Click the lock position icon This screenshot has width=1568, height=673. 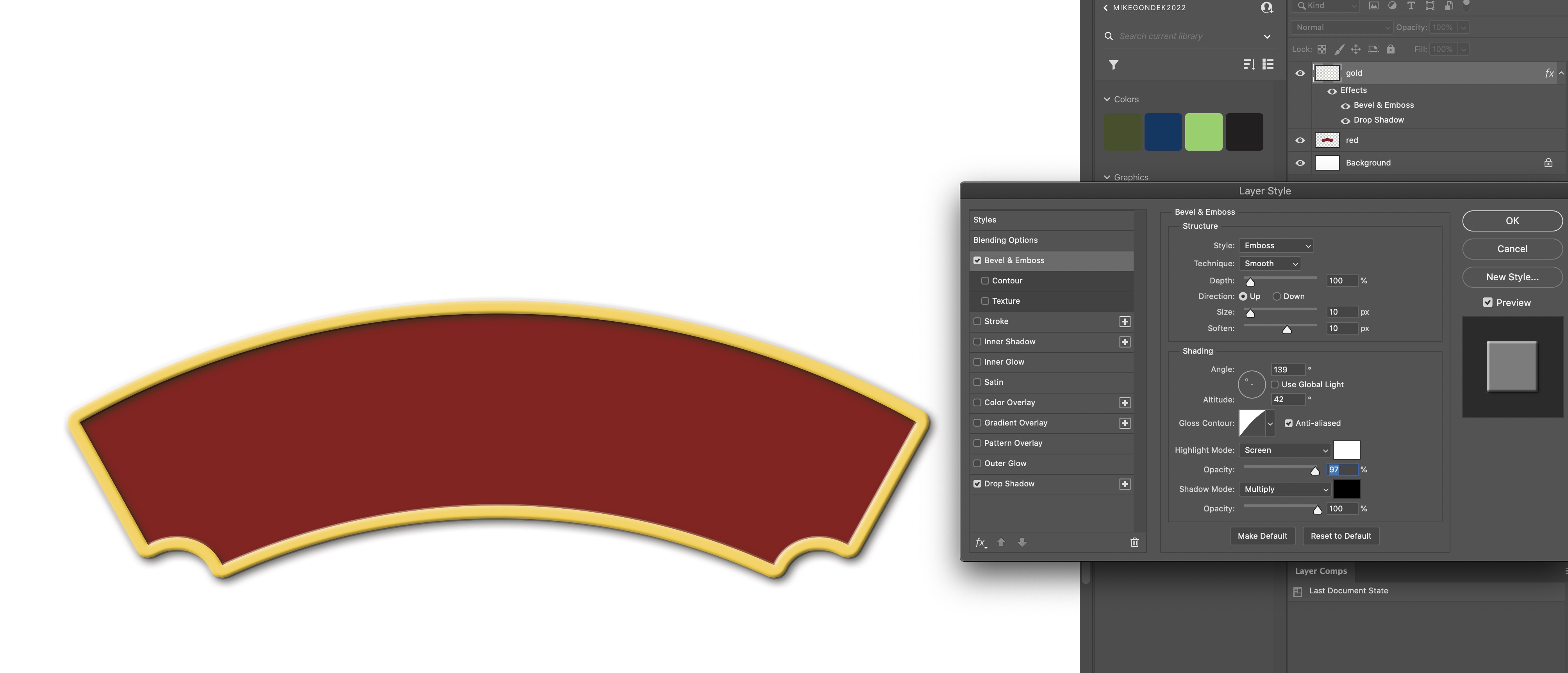pos(1355,49)
